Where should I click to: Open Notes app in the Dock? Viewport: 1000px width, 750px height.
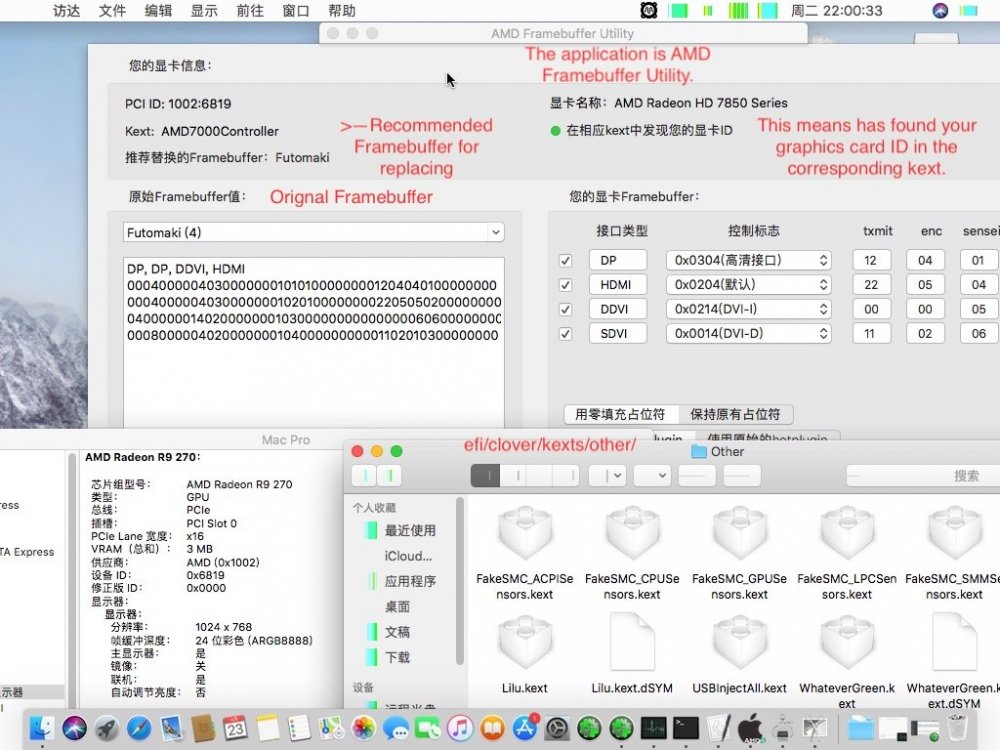click(267, 727)
